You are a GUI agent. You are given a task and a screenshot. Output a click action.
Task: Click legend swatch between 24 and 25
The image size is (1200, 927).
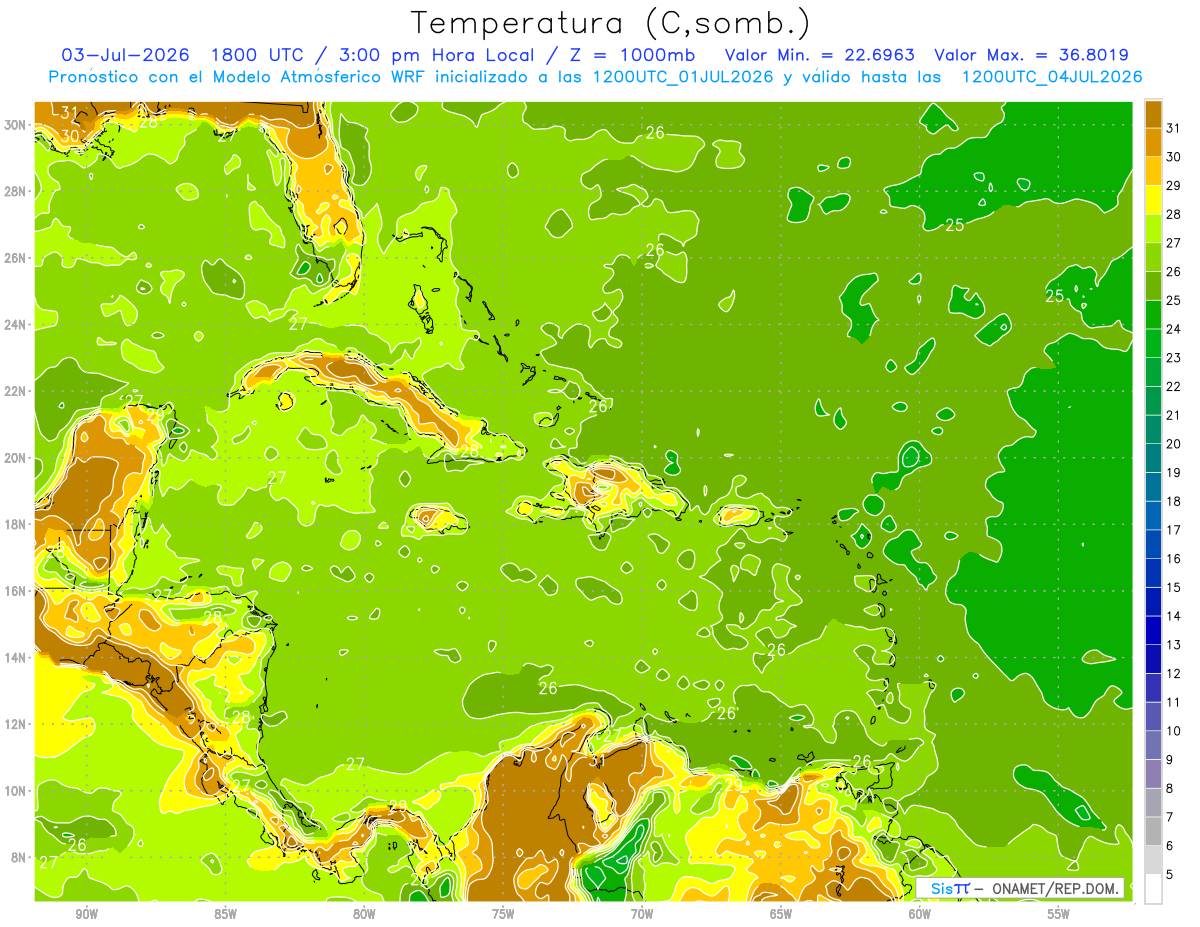(x=1153, y=315)
